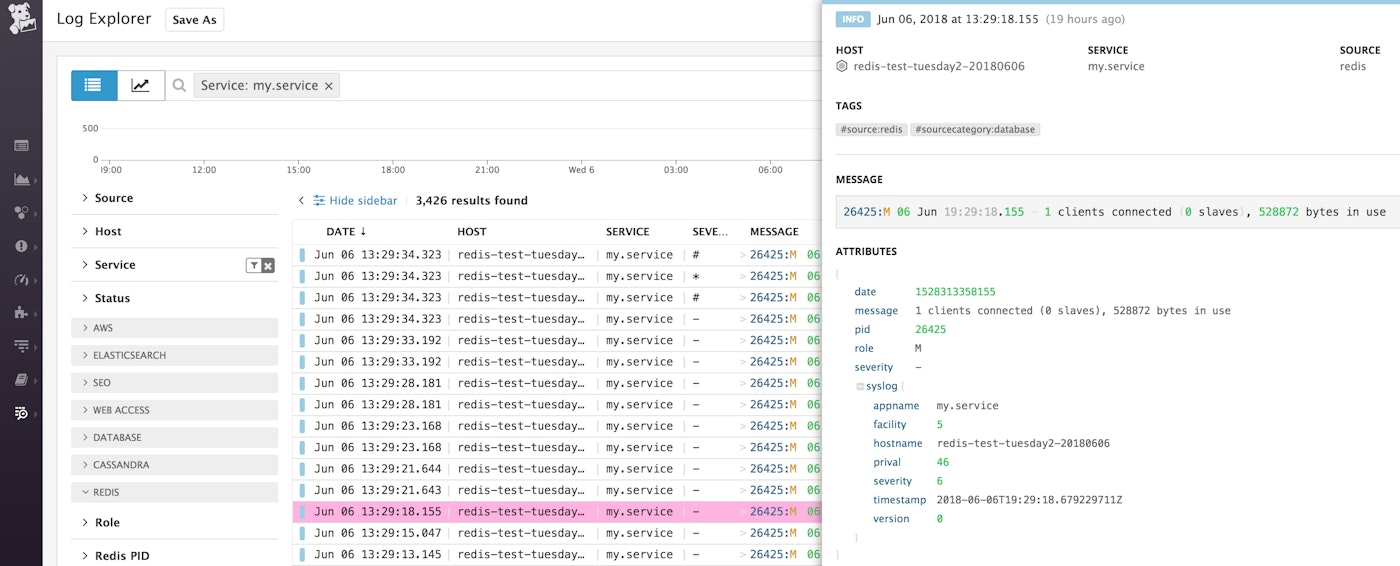1400x566 pixels.
Task: Remove the Service: my.service filter
Action: point(328,86)
